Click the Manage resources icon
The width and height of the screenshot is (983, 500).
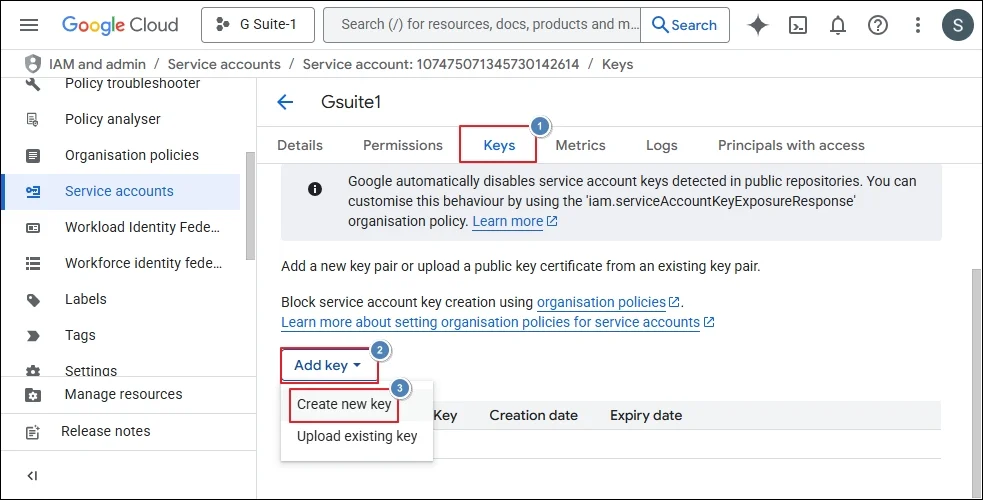33,395
